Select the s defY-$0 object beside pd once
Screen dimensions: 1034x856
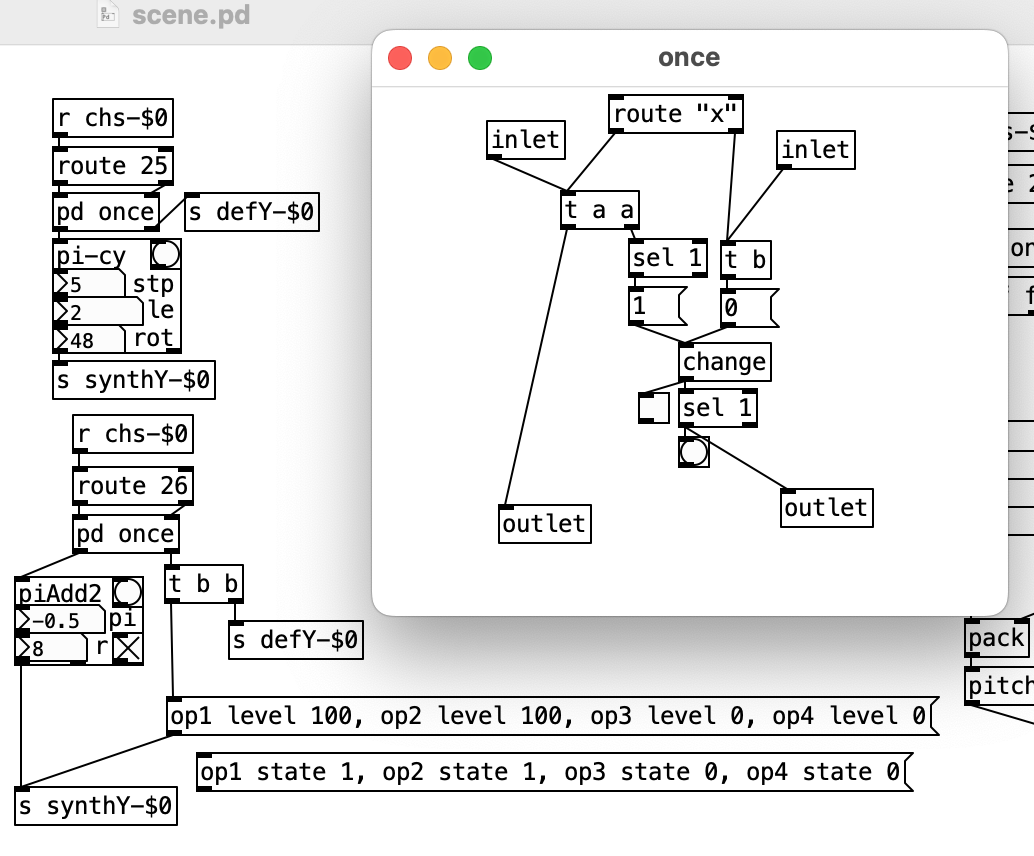pyautogui.click(x=252, y=212)
